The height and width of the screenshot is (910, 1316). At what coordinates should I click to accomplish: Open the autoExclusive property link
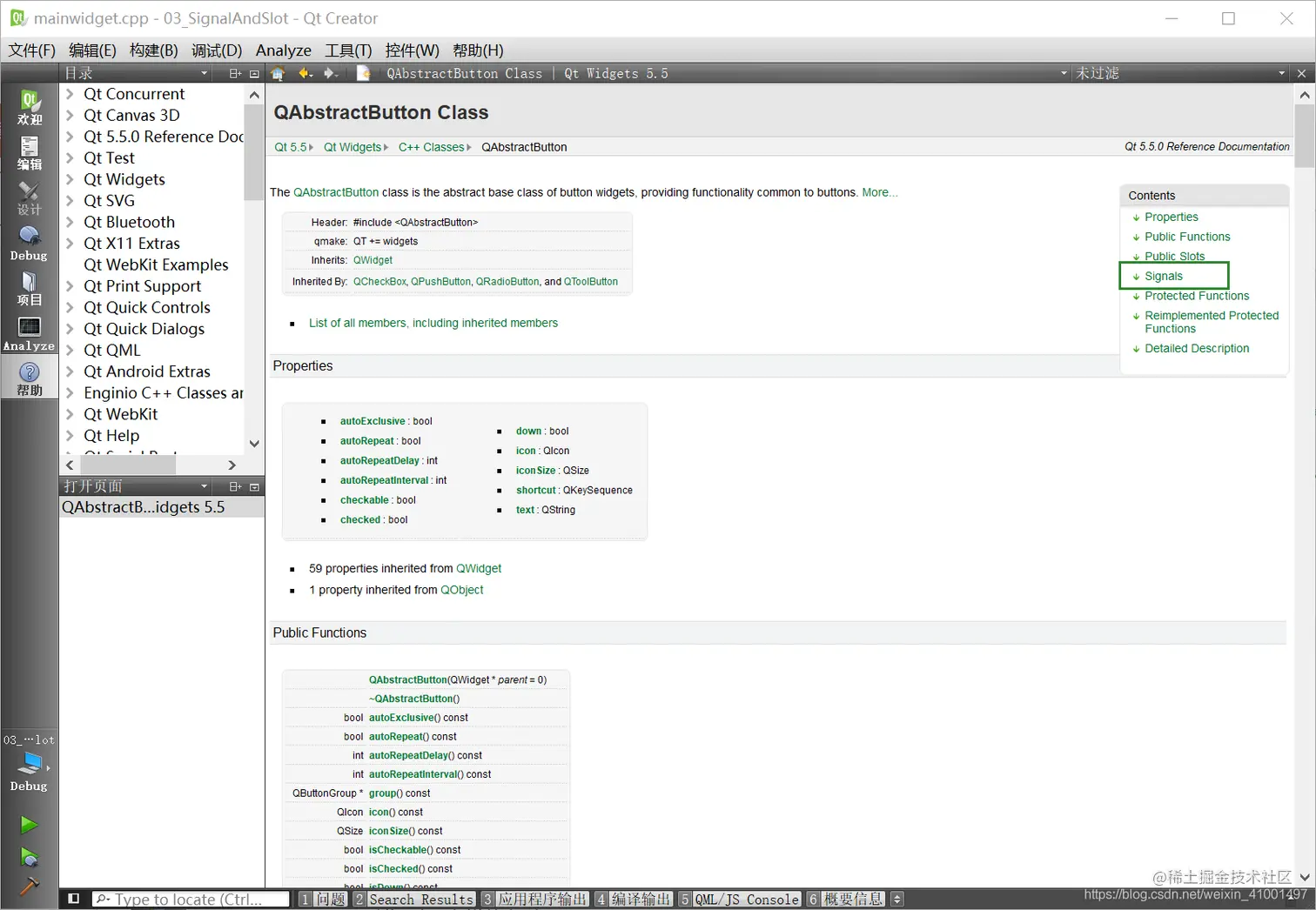click(373, 421)
